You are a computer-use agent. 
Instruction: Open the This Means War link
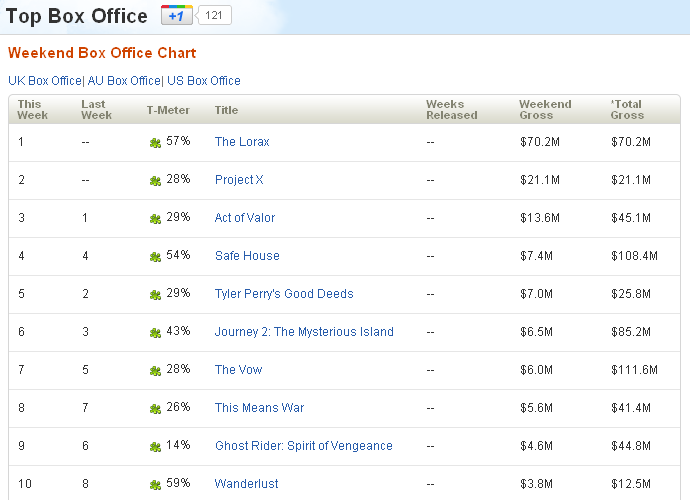[x=259, y=408]
